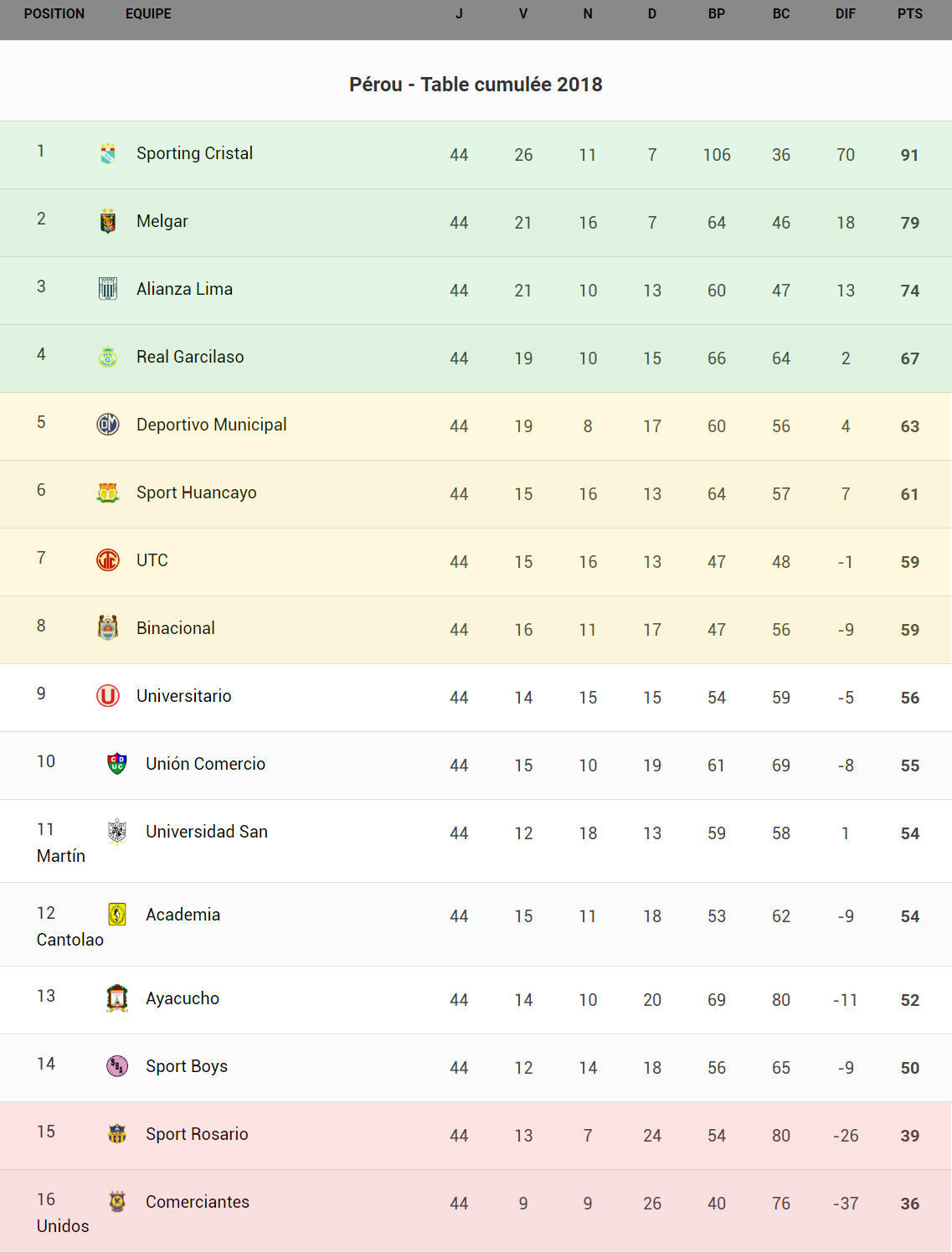Click the Melgar team logo

click(108, 221)
